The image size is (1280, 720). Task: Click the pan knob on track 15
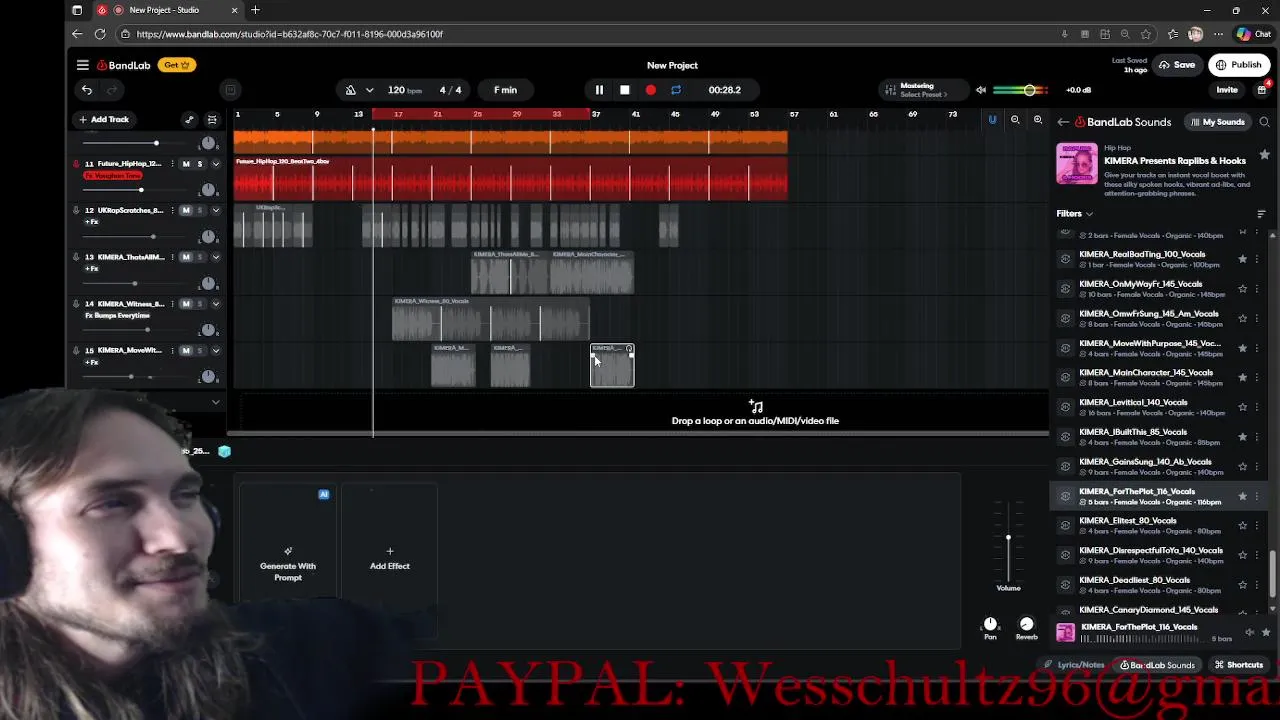tap(208, 376)
